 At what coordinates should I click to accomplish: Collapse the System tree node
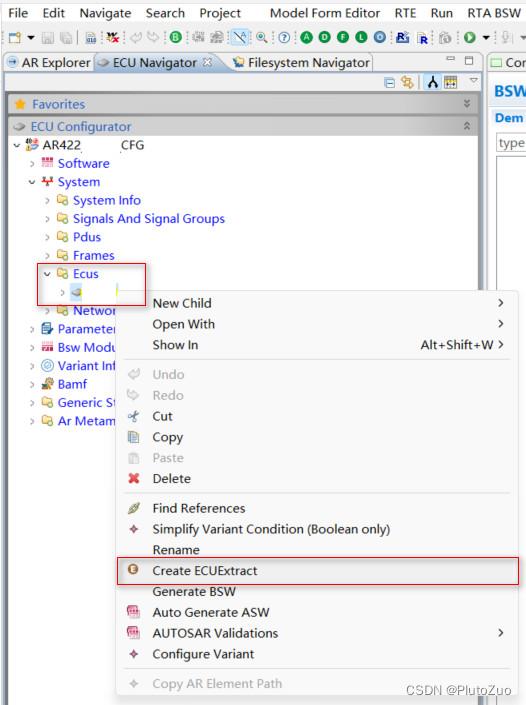(x=32, y=182)
